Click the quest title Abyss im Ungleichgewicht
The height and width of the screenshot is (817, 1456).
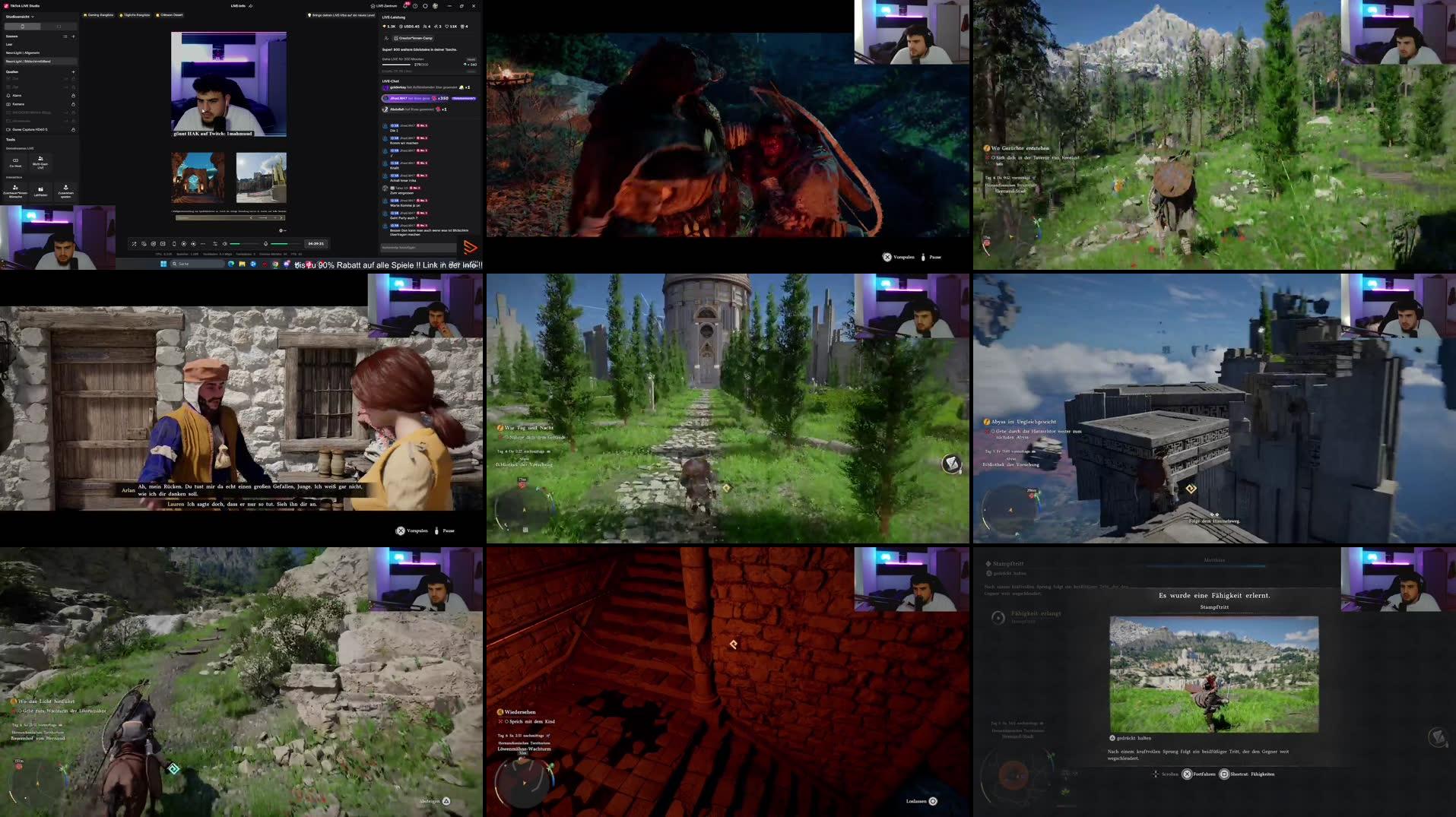1023,422
